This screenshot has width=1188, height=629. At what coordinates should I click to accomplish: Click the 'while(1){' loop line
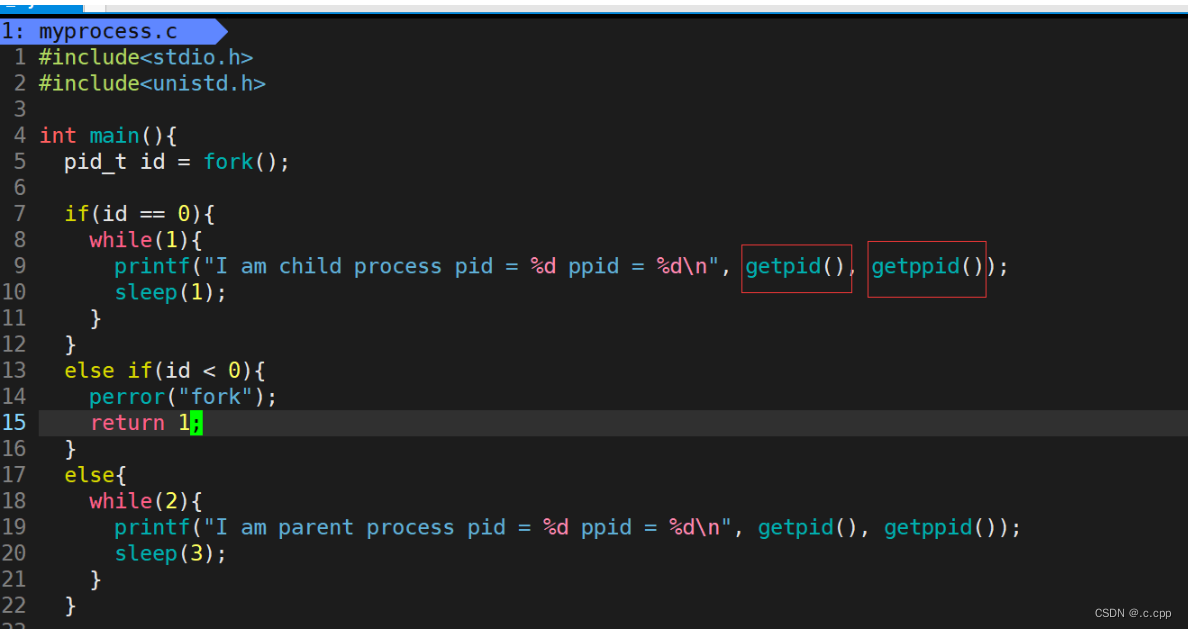pos(145,240)
